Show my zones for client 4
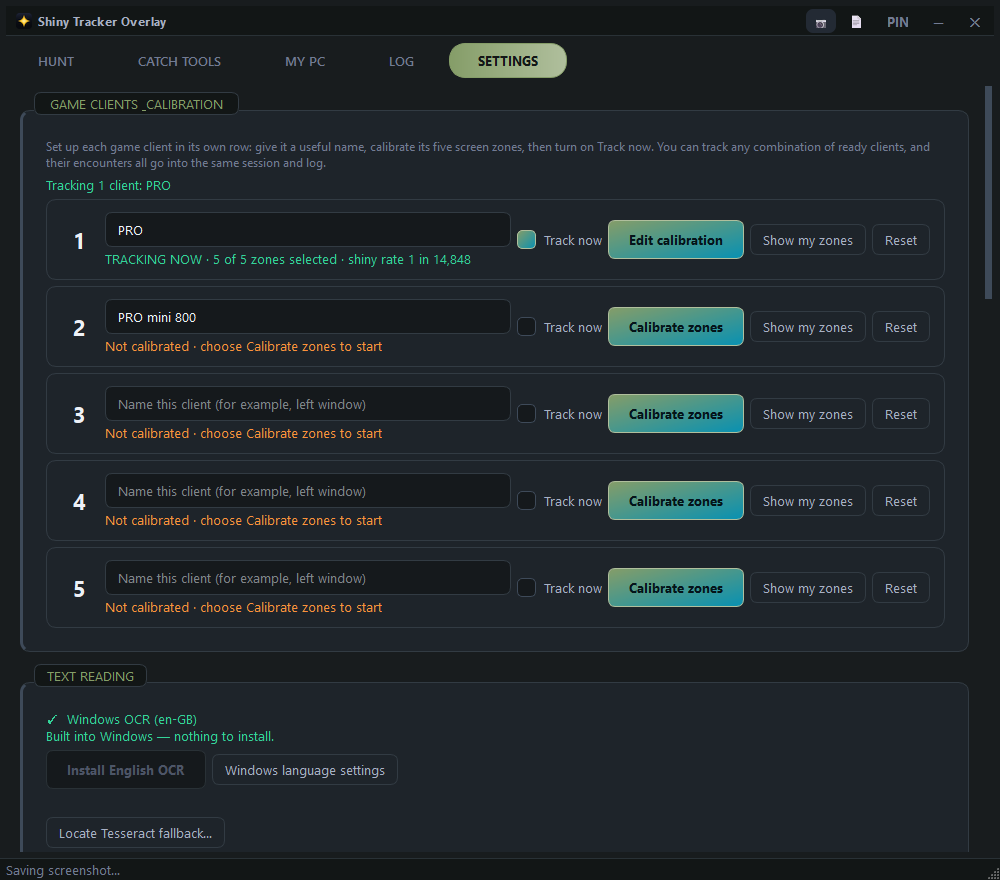This screenshot has height=880, width=1000. coord(807,501)
